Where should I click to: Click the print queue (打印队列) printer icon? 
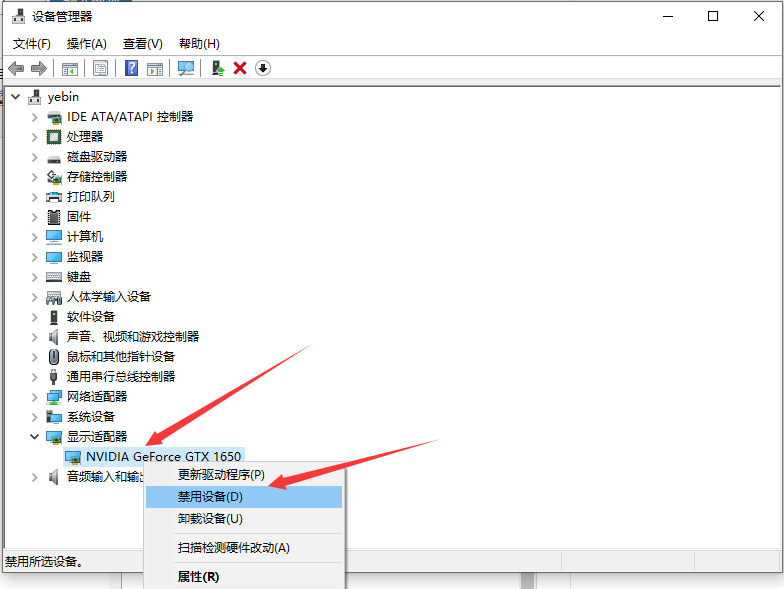coord(54,197)
